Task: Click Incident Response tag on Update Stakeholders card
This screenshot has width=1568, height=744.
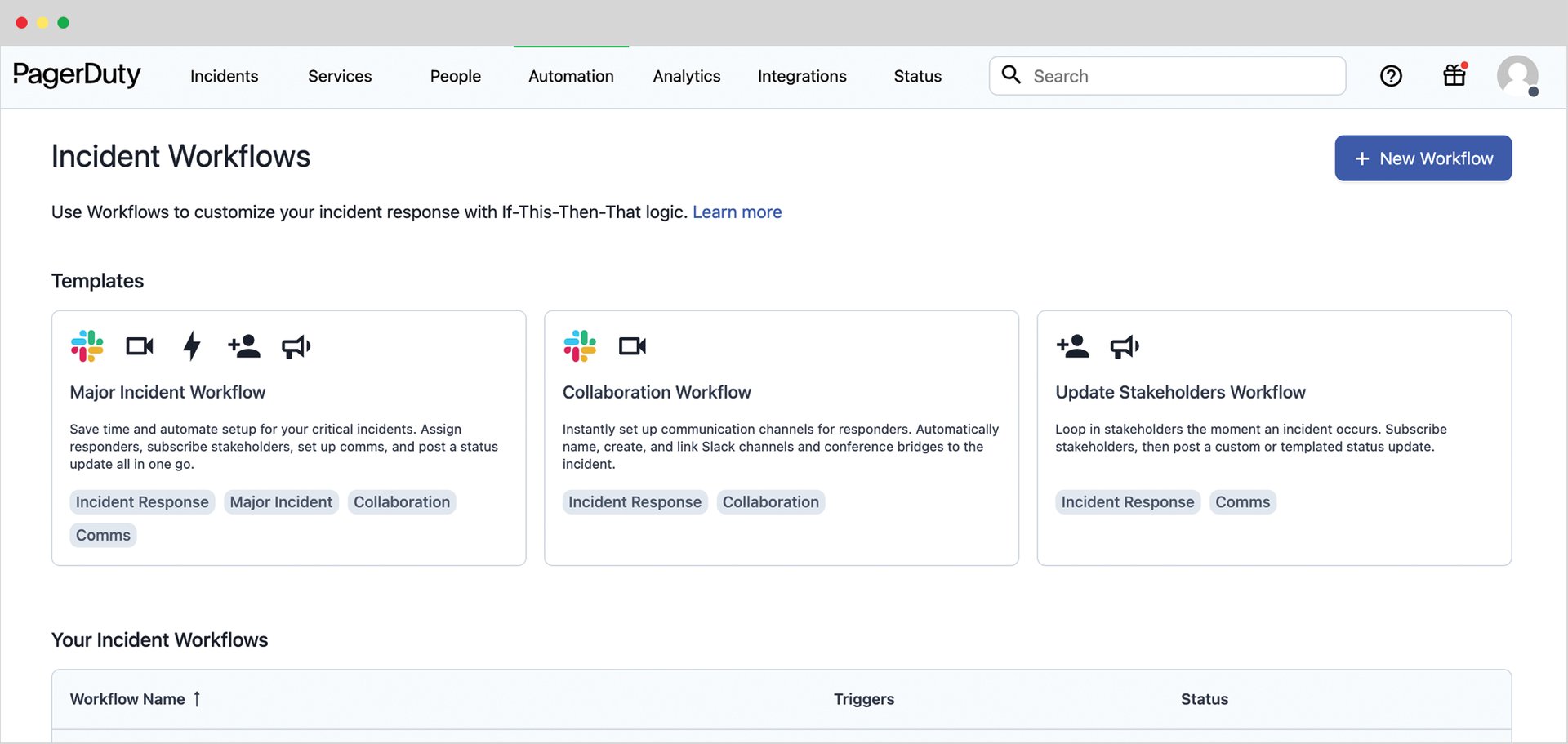Action: pyautogui.click(x=1127, y=502)
